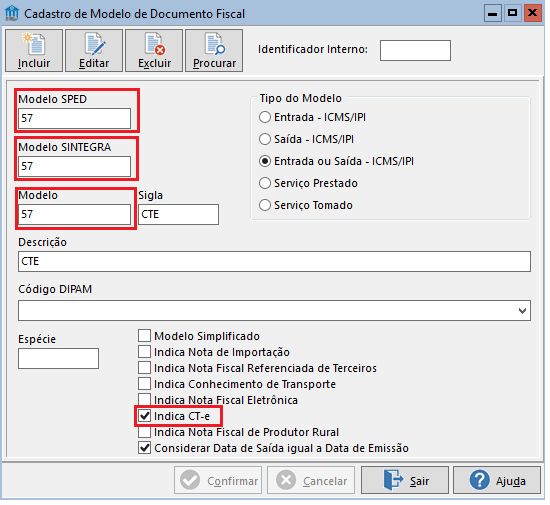550x505 pixels.
Task: Minimize the Cadastro de Modelo window
Action: [493, 13]
